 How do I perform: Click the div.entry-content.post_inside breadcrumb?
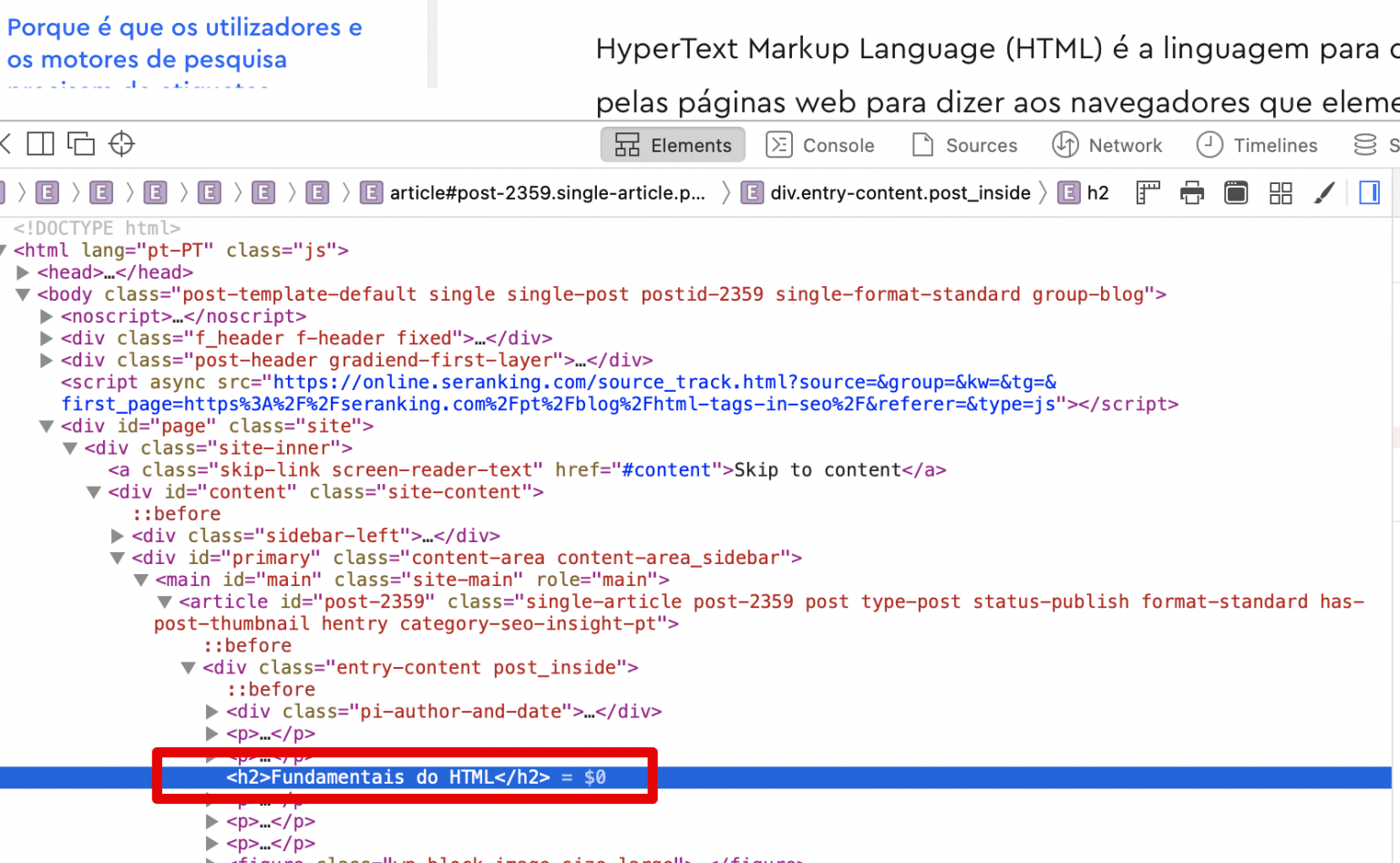[899, 192]
